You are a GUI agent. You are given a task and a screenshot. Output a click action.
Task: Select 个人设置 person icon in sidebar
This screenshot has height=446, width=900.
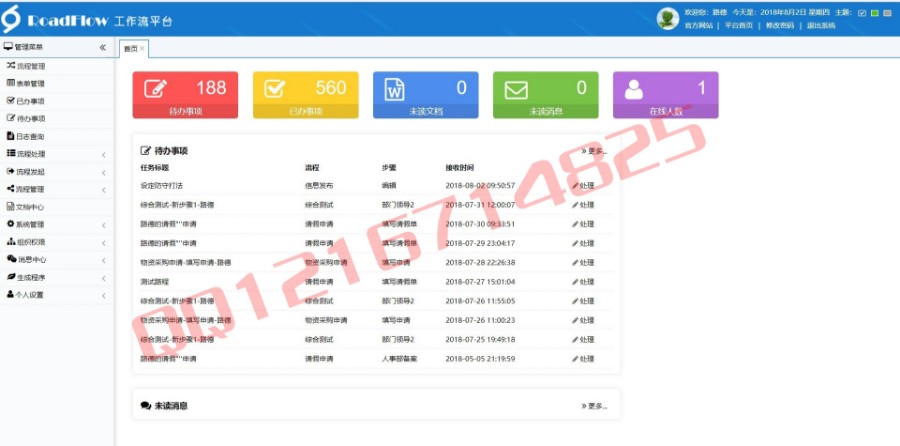point(10,294)
